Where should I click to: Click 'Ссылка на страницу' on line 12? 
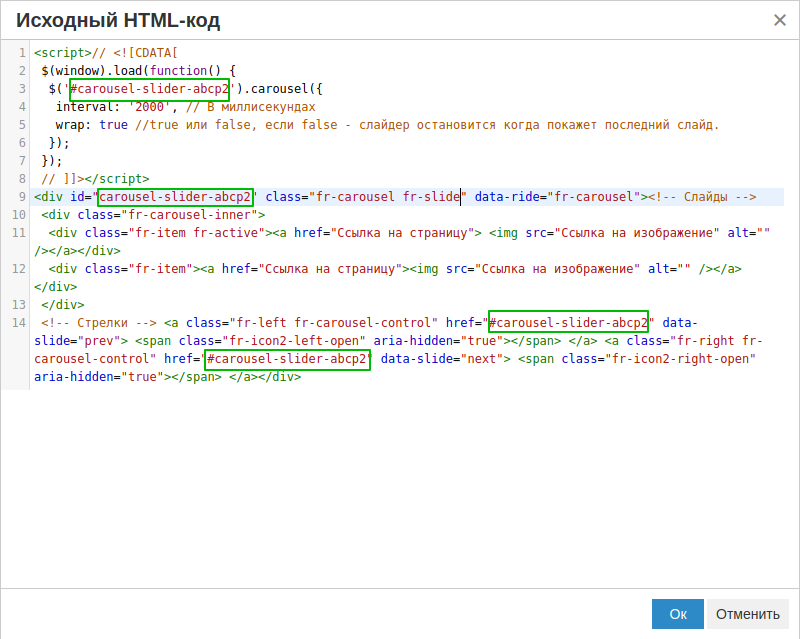click(x=330, y=269)
